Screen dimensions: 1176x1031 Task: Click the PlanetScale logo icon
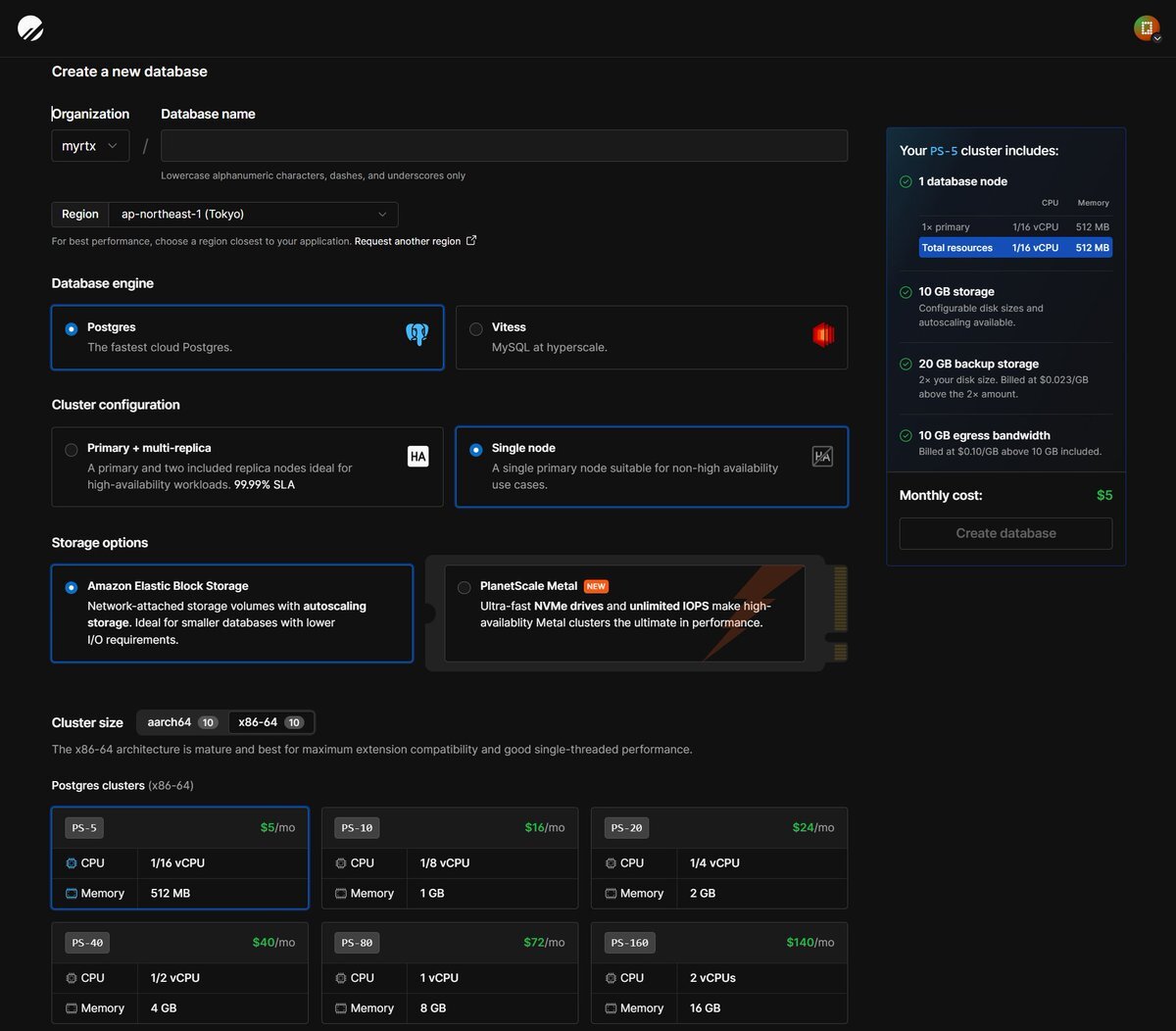(30, 28)
